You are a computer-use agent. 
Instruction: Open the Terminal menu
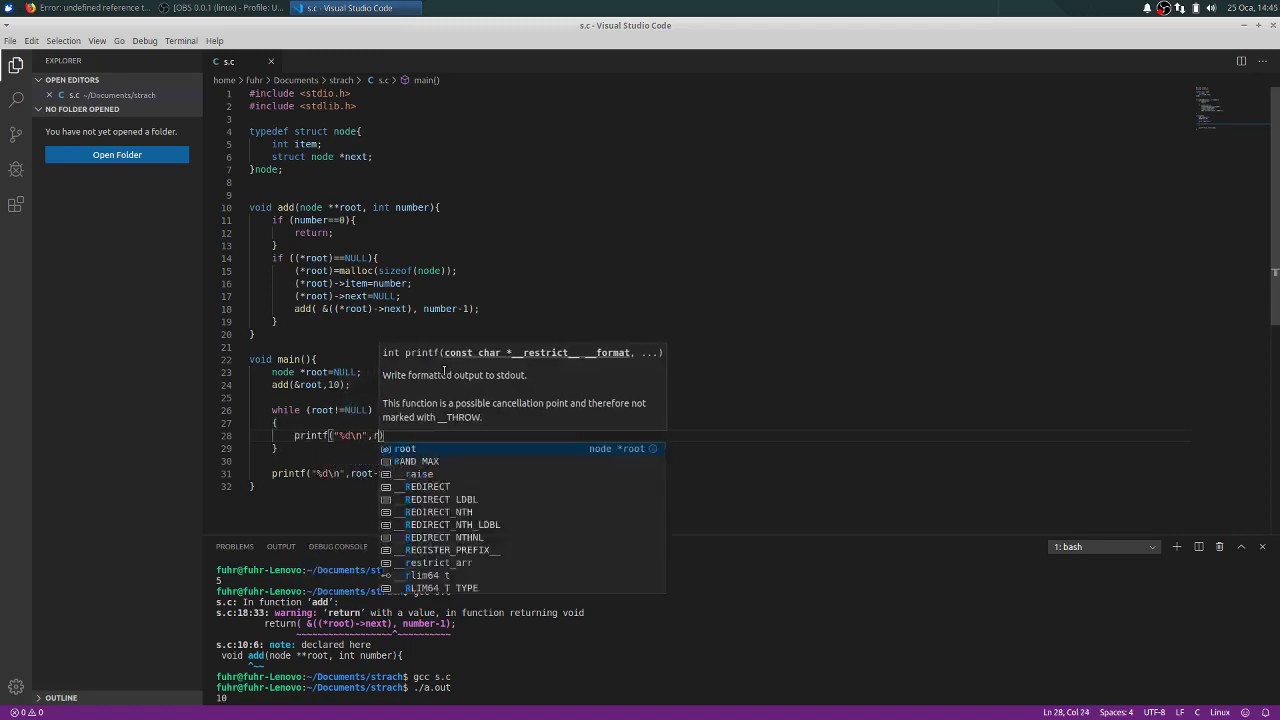pyautogui.click(x=181, y=41)
